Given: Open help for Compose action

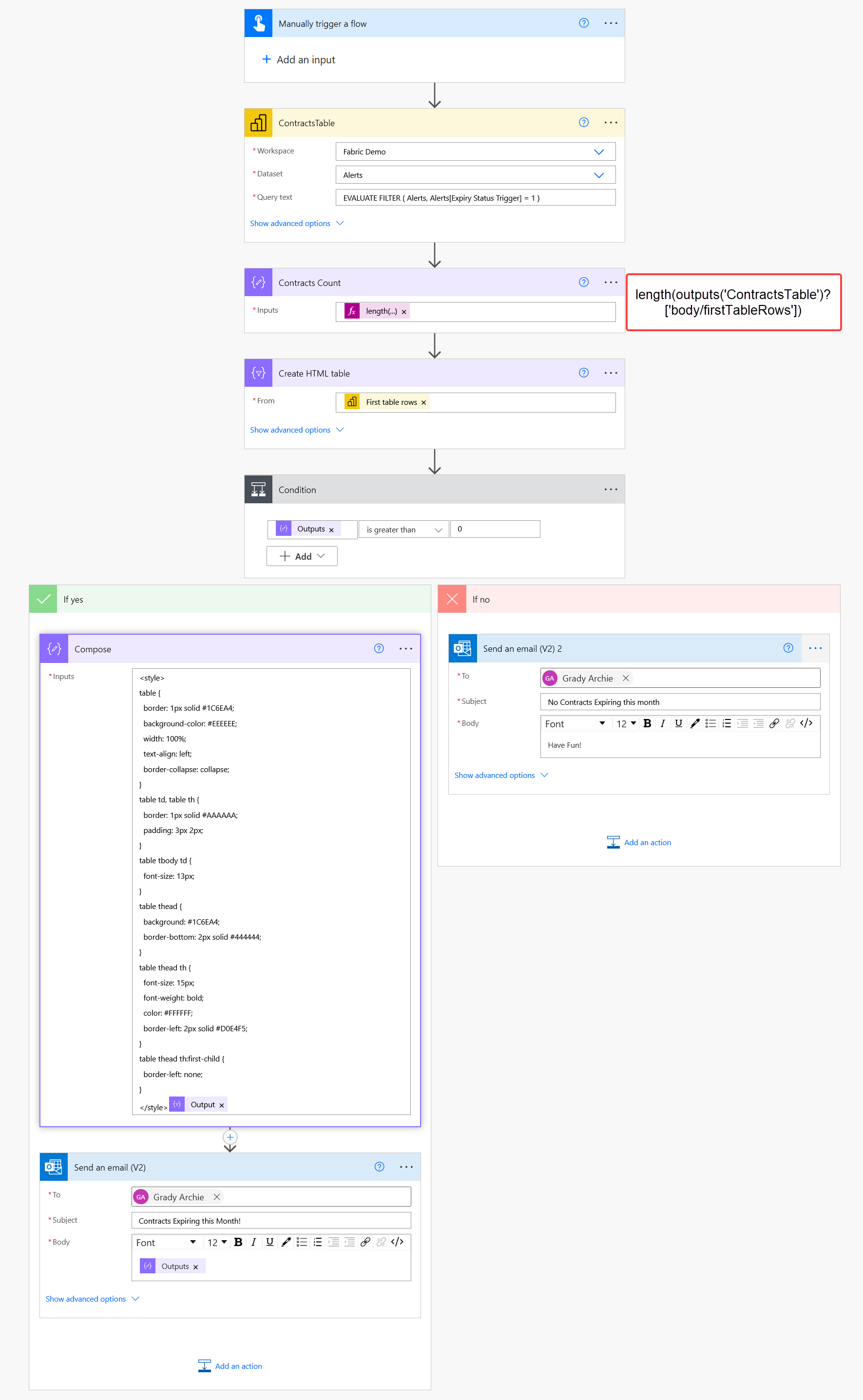Looking at the screenshot, I should point(379,649).
